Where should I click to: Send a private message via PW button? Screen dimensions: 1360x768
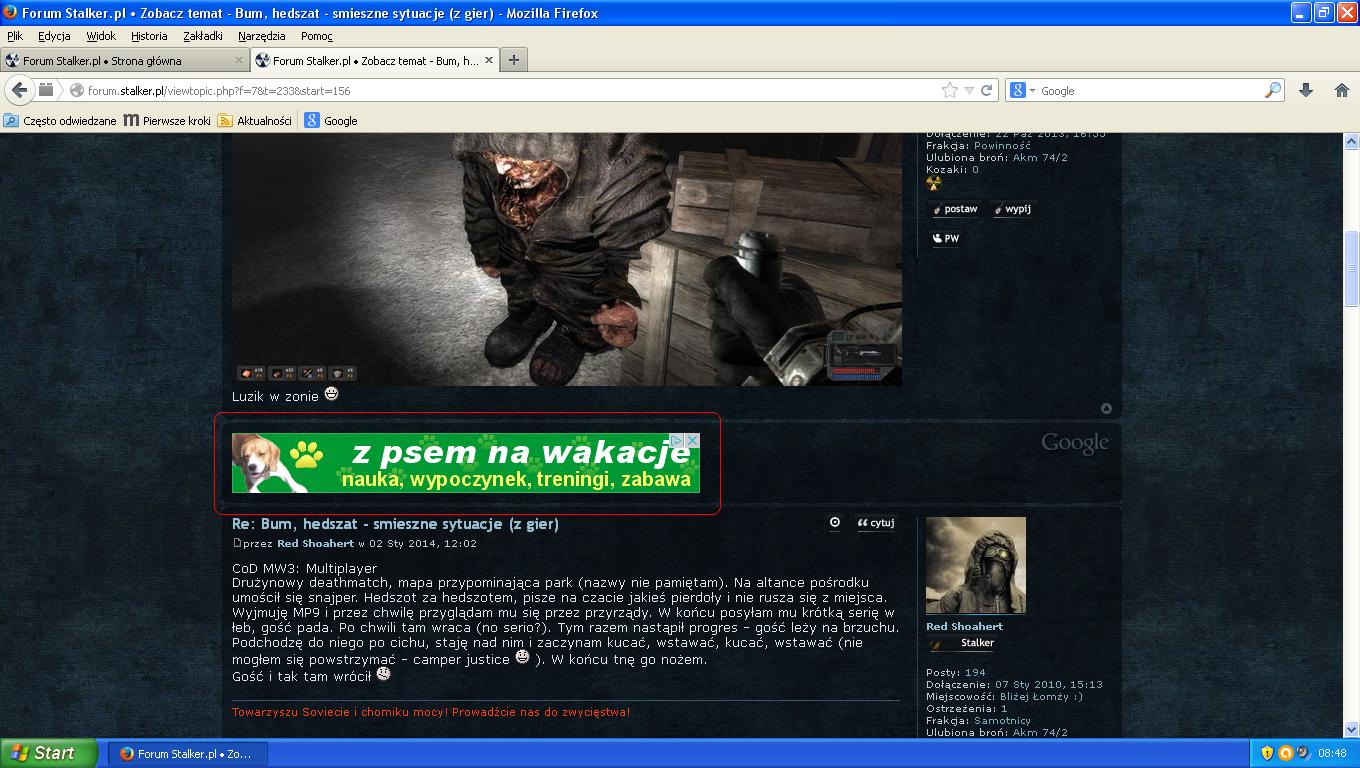945,238
